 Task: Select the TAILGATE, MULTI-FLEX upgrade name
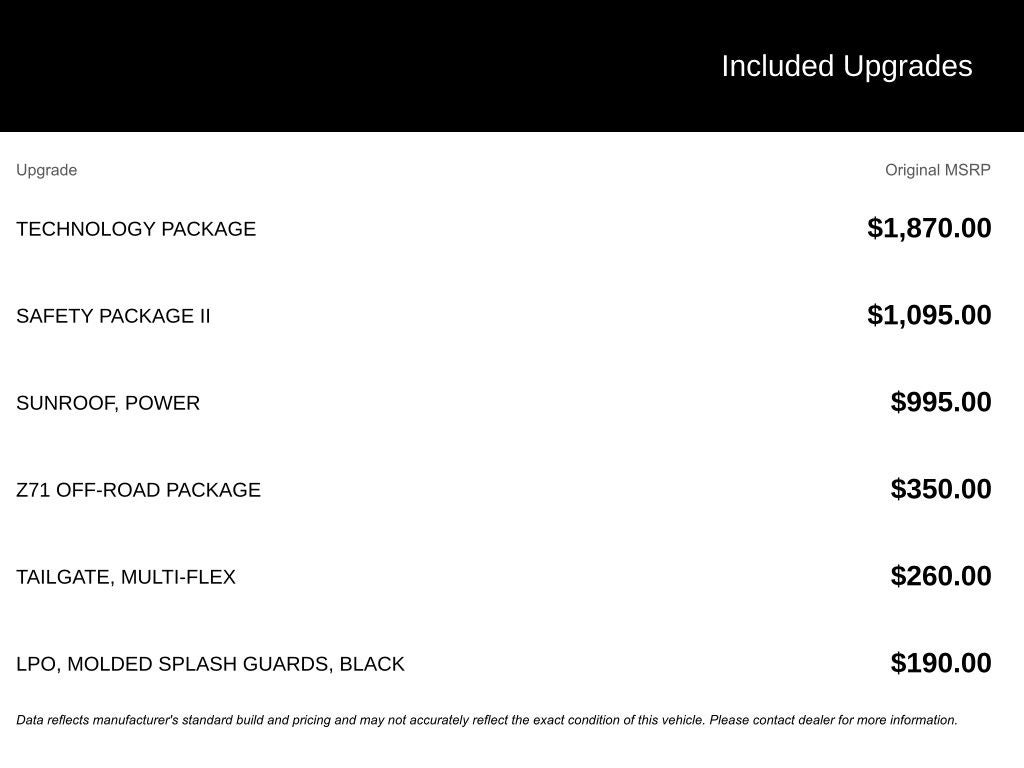pyautogui.click(x=126, y=577)
